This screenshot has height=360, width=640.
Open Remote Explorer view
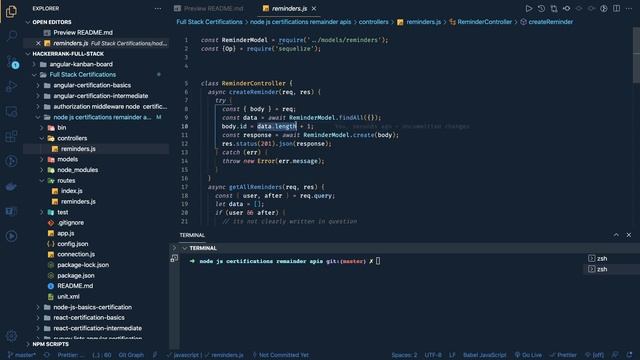pyautogui.click(x=11, y=111)
